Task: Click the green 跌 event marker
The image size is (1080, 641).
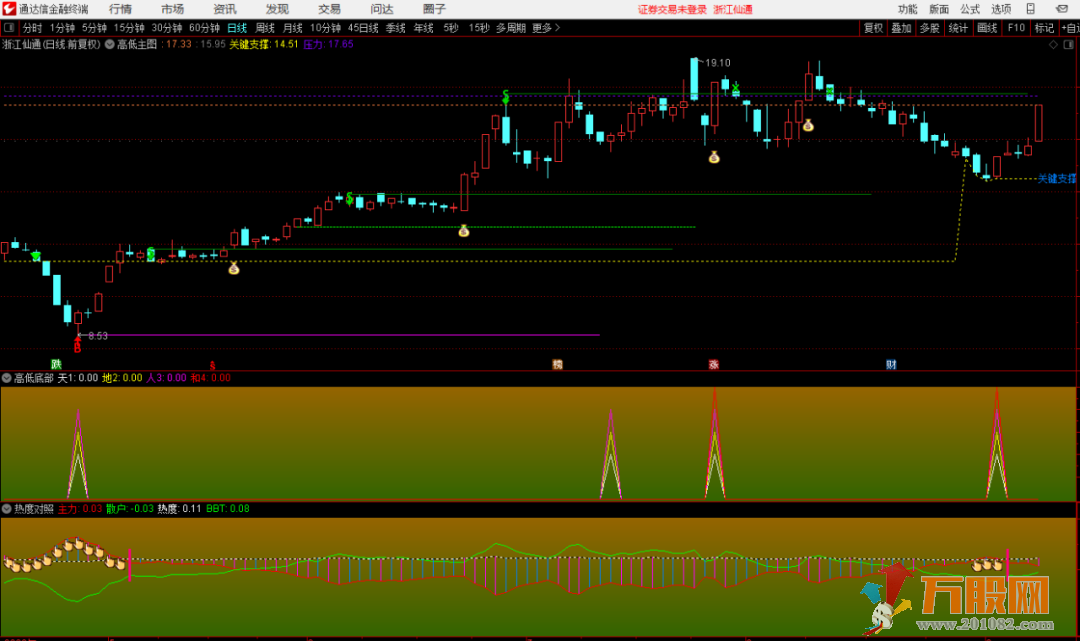Action: [56, 364]
